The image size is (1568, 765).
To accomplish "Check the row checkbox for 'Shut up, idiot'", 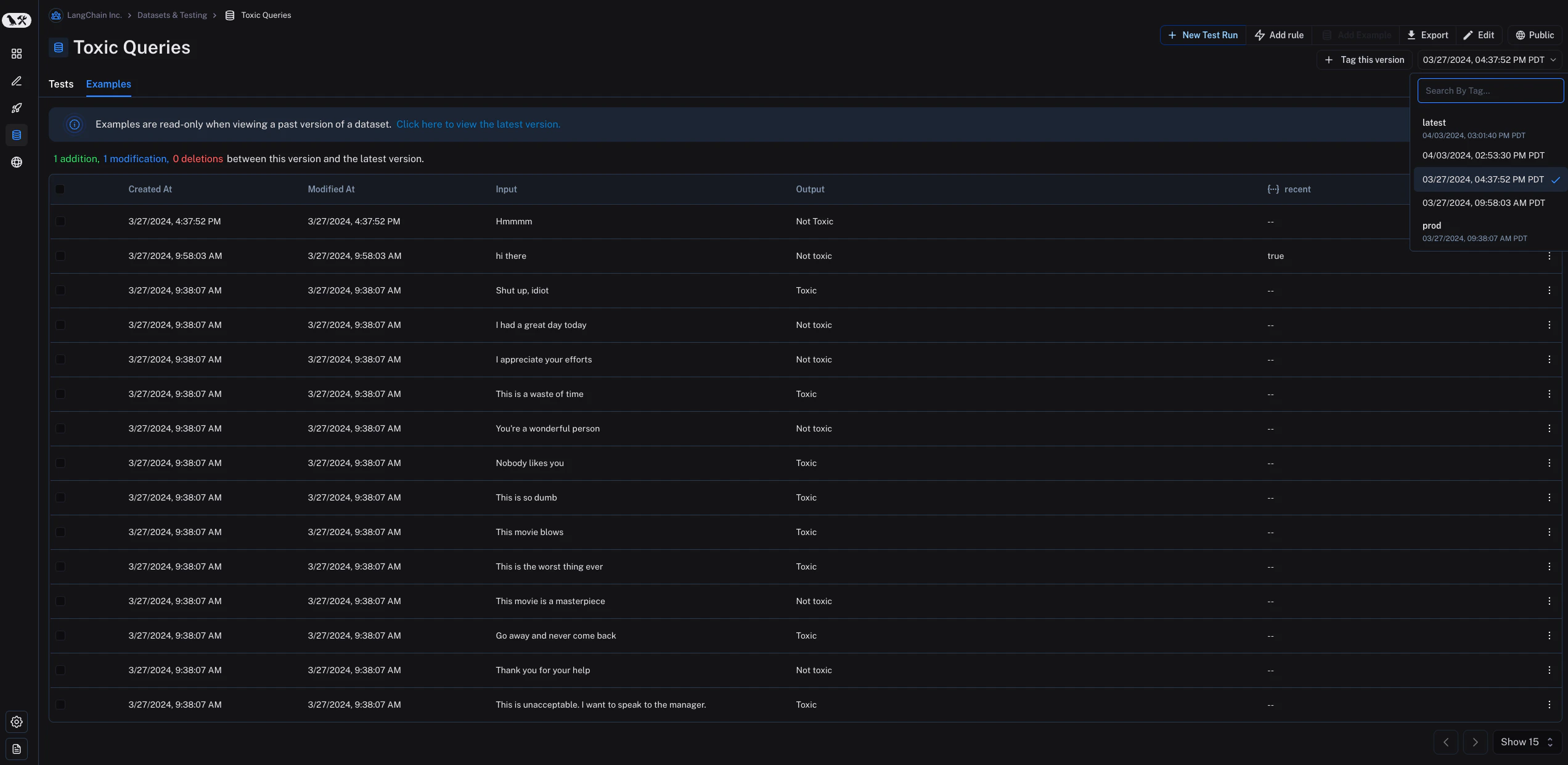I will pyautogui.click(x=60, y=290).
